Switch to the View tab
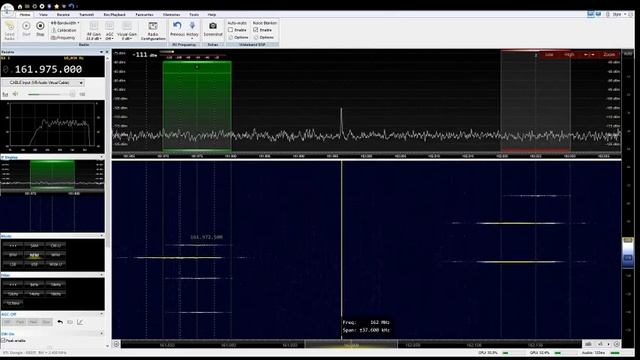Screen dimensions: 640x360 [43, 15]
